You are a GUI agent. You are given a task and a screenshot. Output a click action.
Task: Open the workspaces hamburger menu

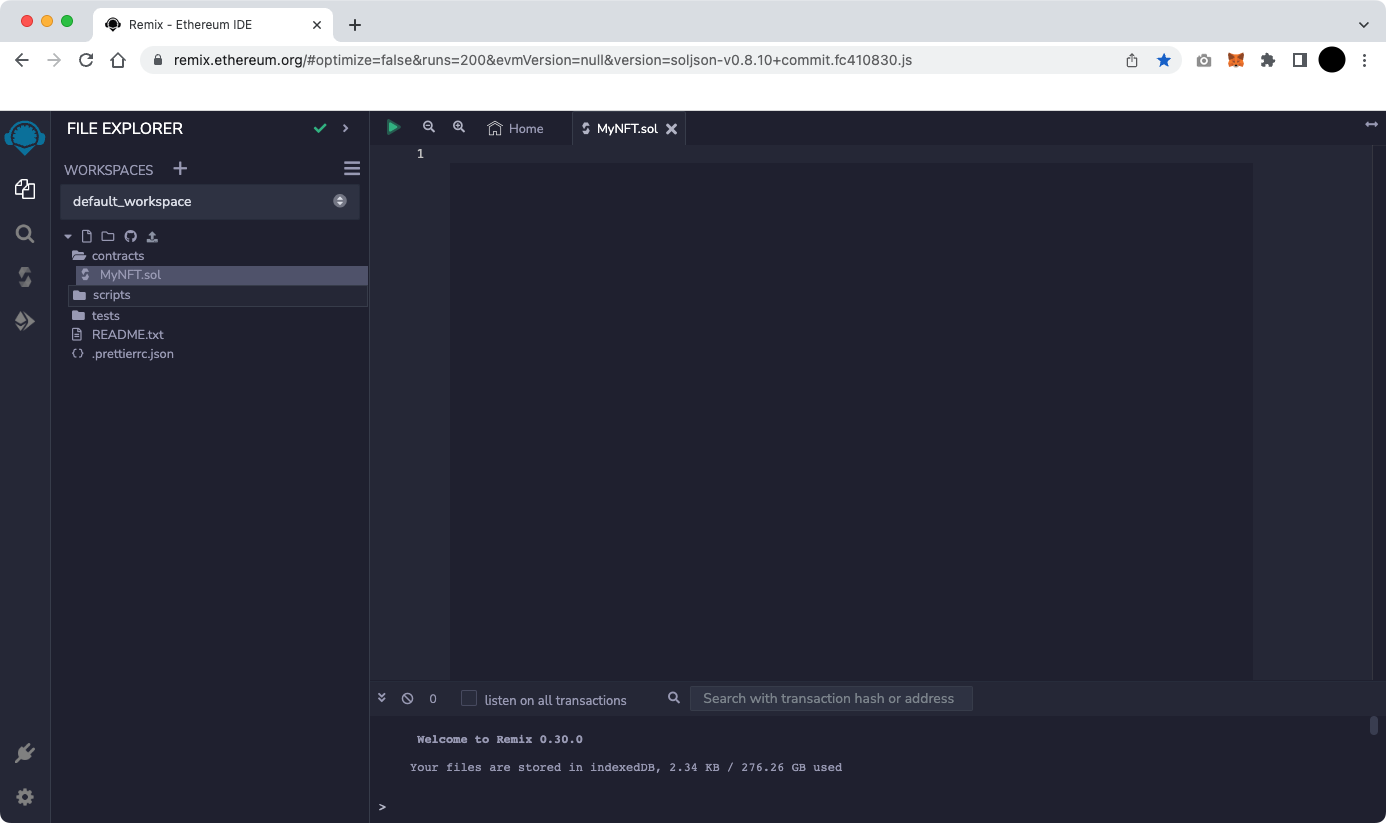[x=352, y=169]
